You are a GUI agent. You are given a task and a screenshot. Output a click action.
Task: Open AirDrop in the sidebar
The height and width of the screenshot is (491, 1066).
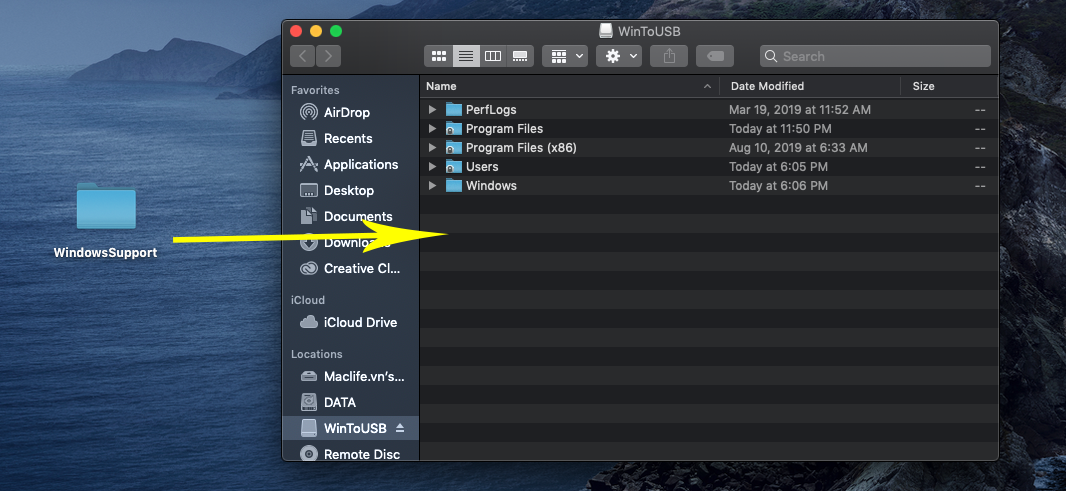pyautogui.click(x=346, y=112)
